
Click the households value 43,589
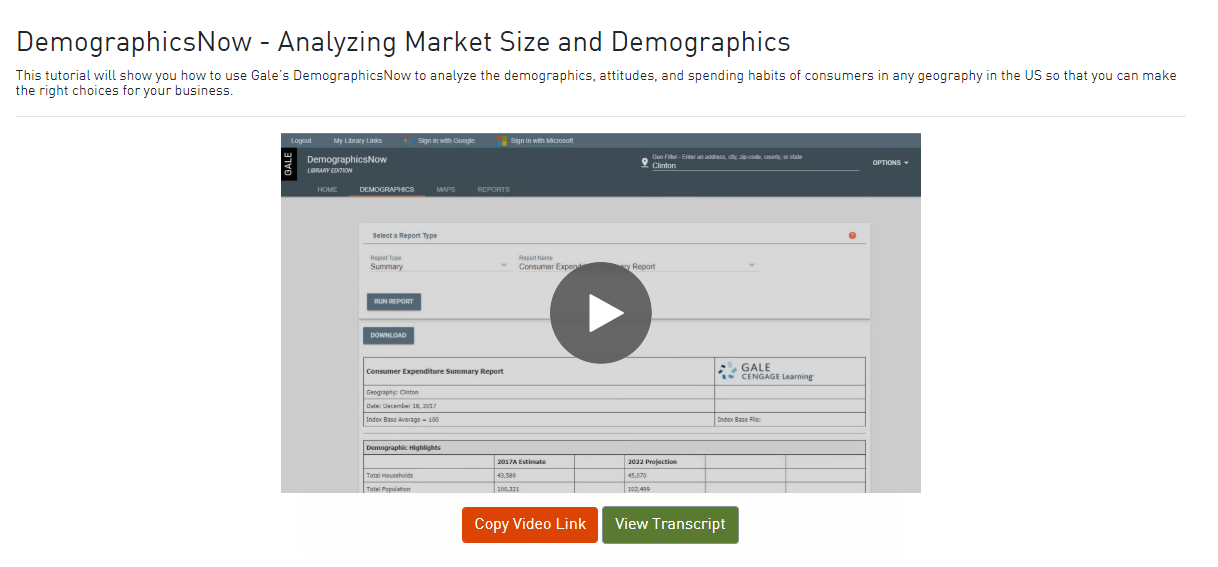(508, 475)
